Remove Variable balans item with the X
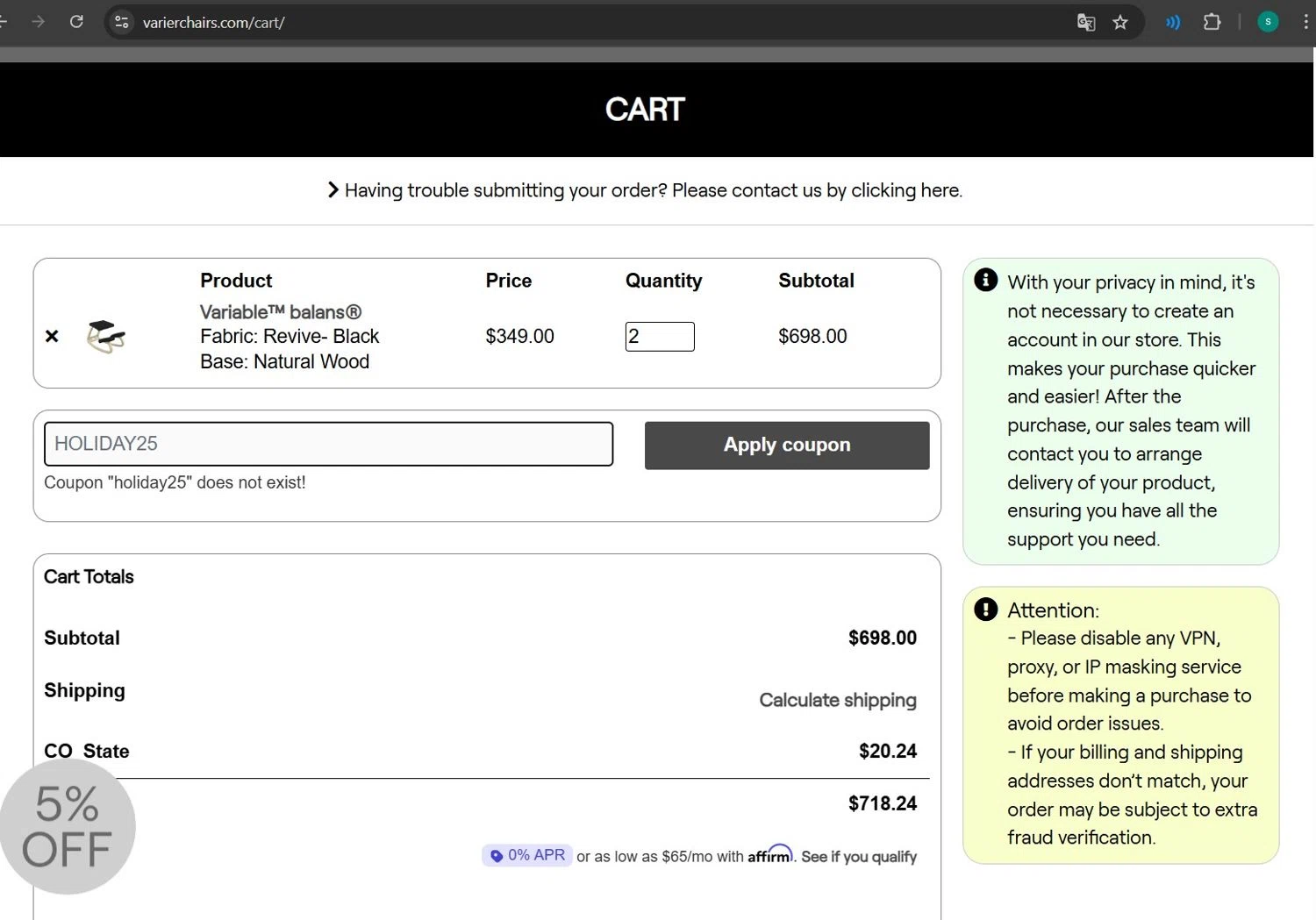Image resolution: width=1316 pixels, height=920 pixels. click(x=52, y=336)
